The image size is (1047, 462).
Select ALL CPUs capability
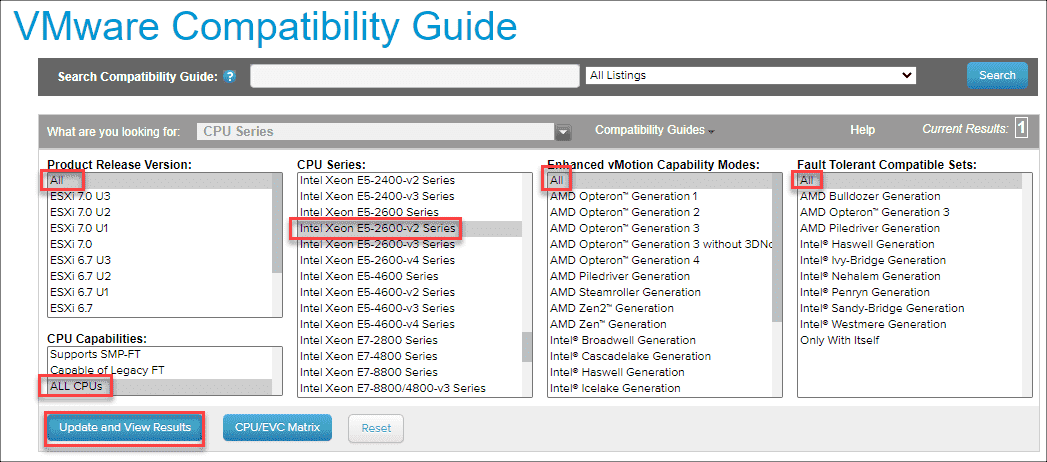pos(160,387)
